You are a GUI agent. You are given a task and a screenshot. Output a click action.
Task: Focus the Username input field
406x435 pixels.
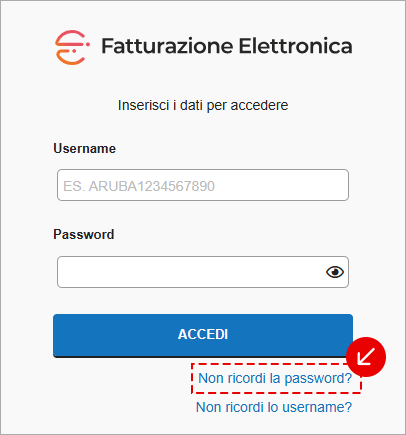[x=203, y=185]
